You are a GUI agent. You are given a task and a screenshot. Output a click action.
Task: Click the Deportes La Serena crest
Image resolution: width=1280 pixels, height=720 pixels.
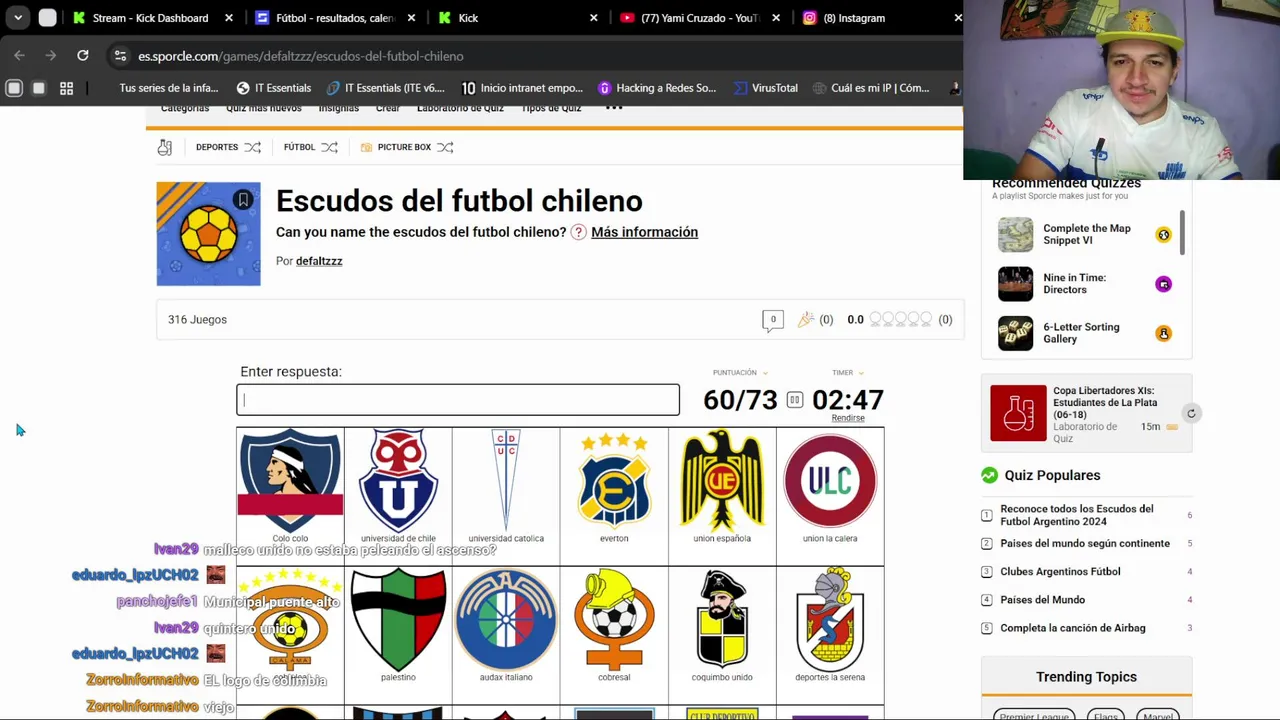coord(830,619)
